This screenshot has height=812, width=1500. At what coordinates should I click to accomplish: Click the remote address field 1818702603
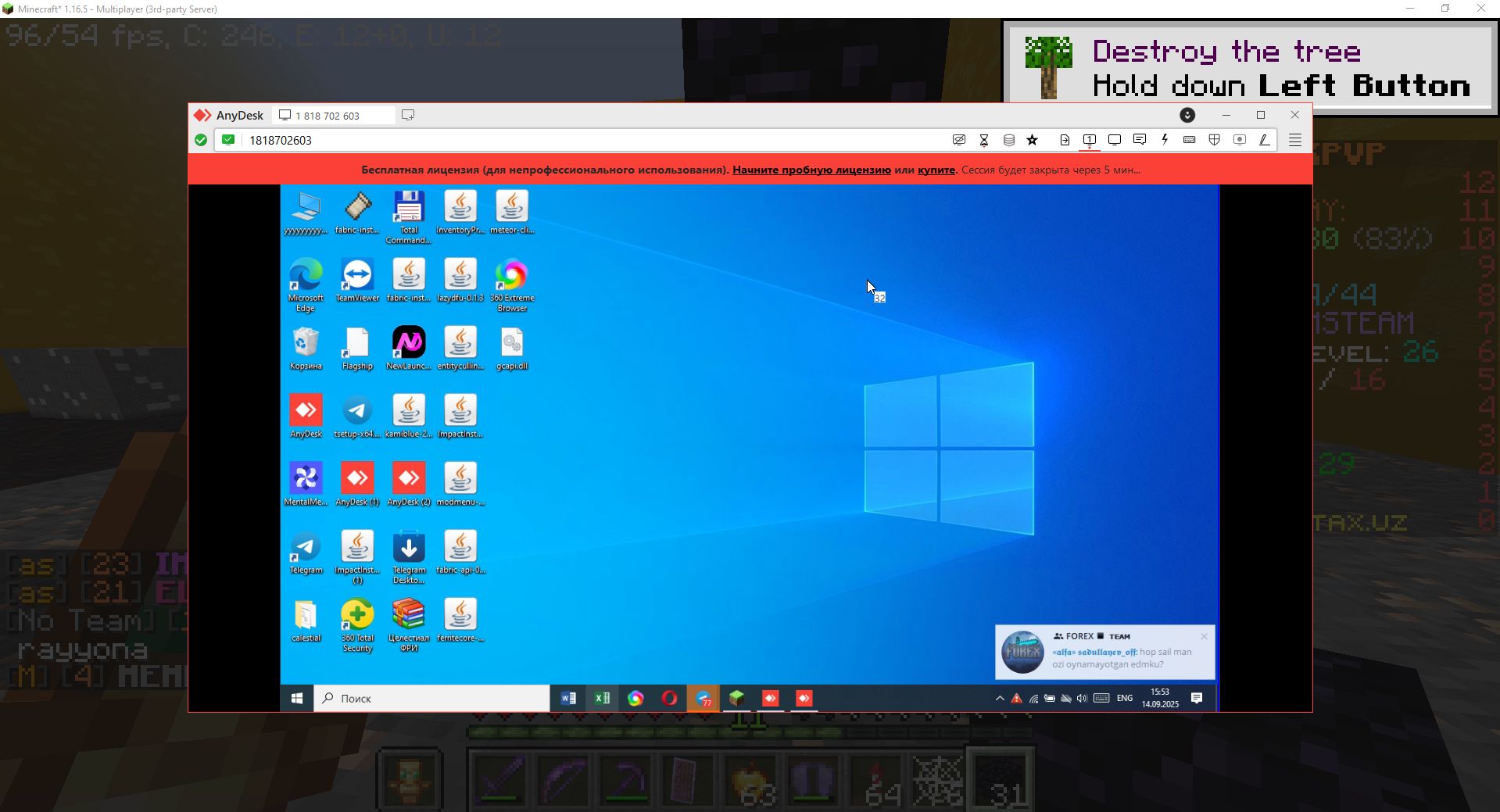pos(547,140)
